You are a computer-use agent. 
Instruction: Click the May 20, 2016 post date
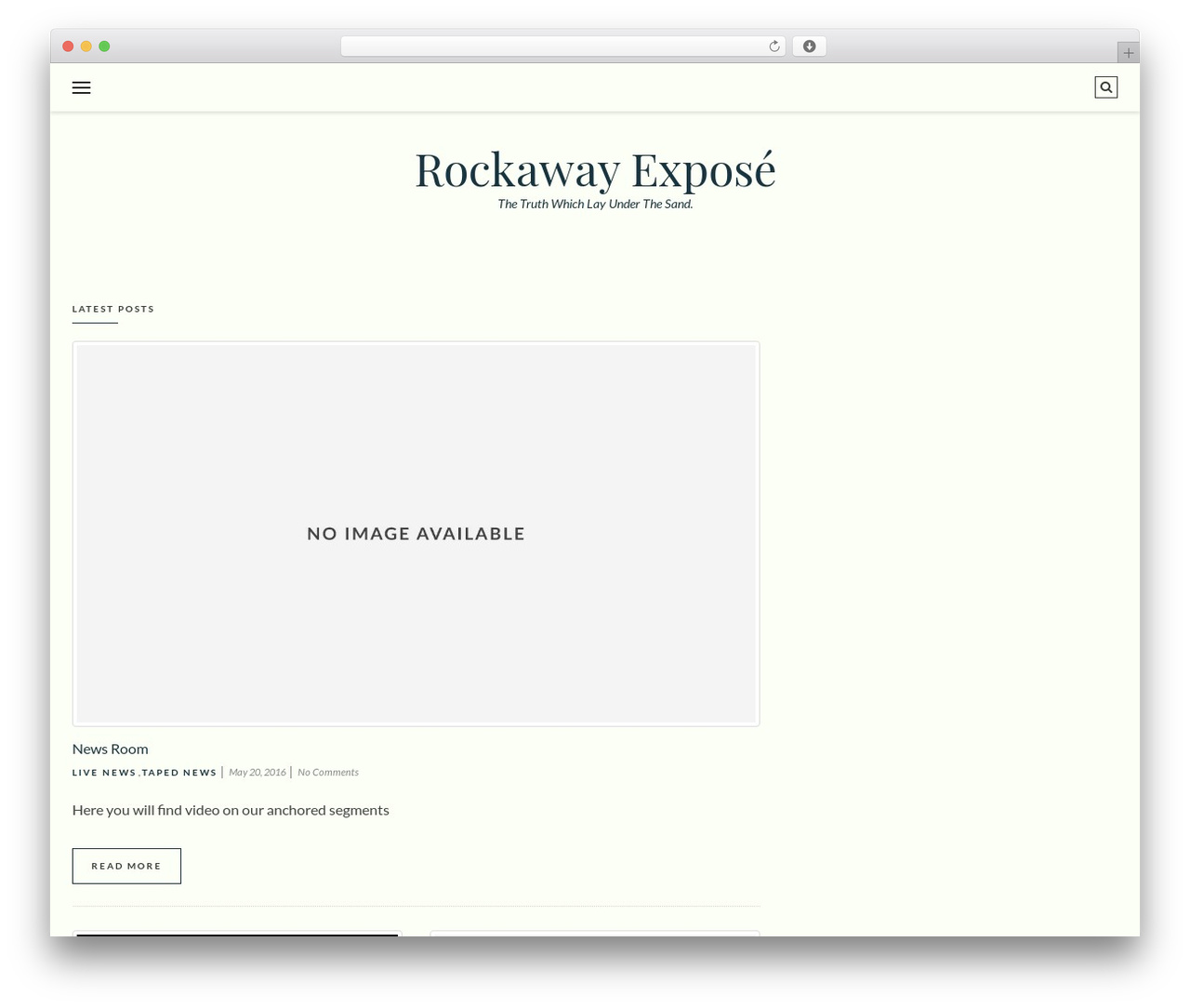click(x=258, y=773)
